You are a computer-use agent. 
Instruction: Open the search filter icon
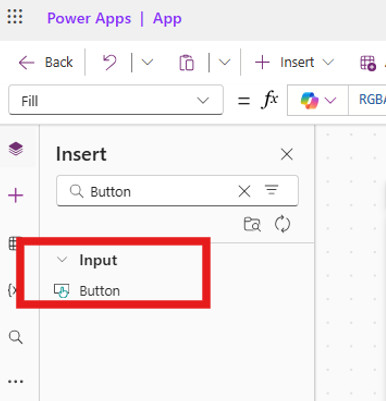pyautogui.click(x=272, y=190)
